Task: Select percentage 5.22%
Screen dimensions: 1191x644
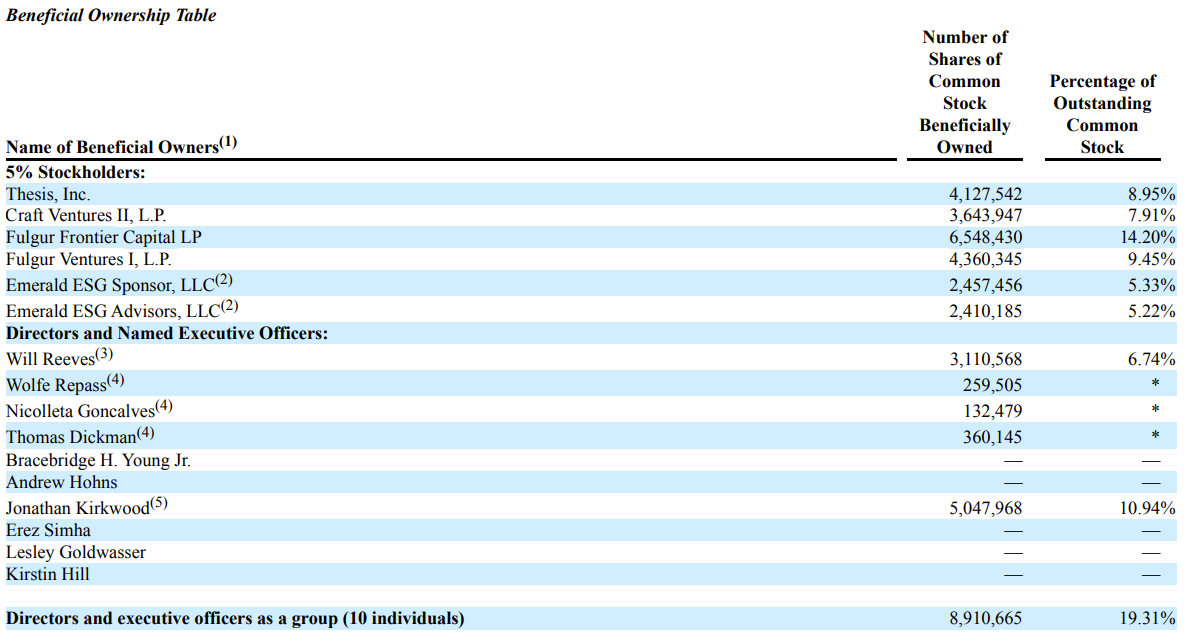Action: pos(1152,311)
